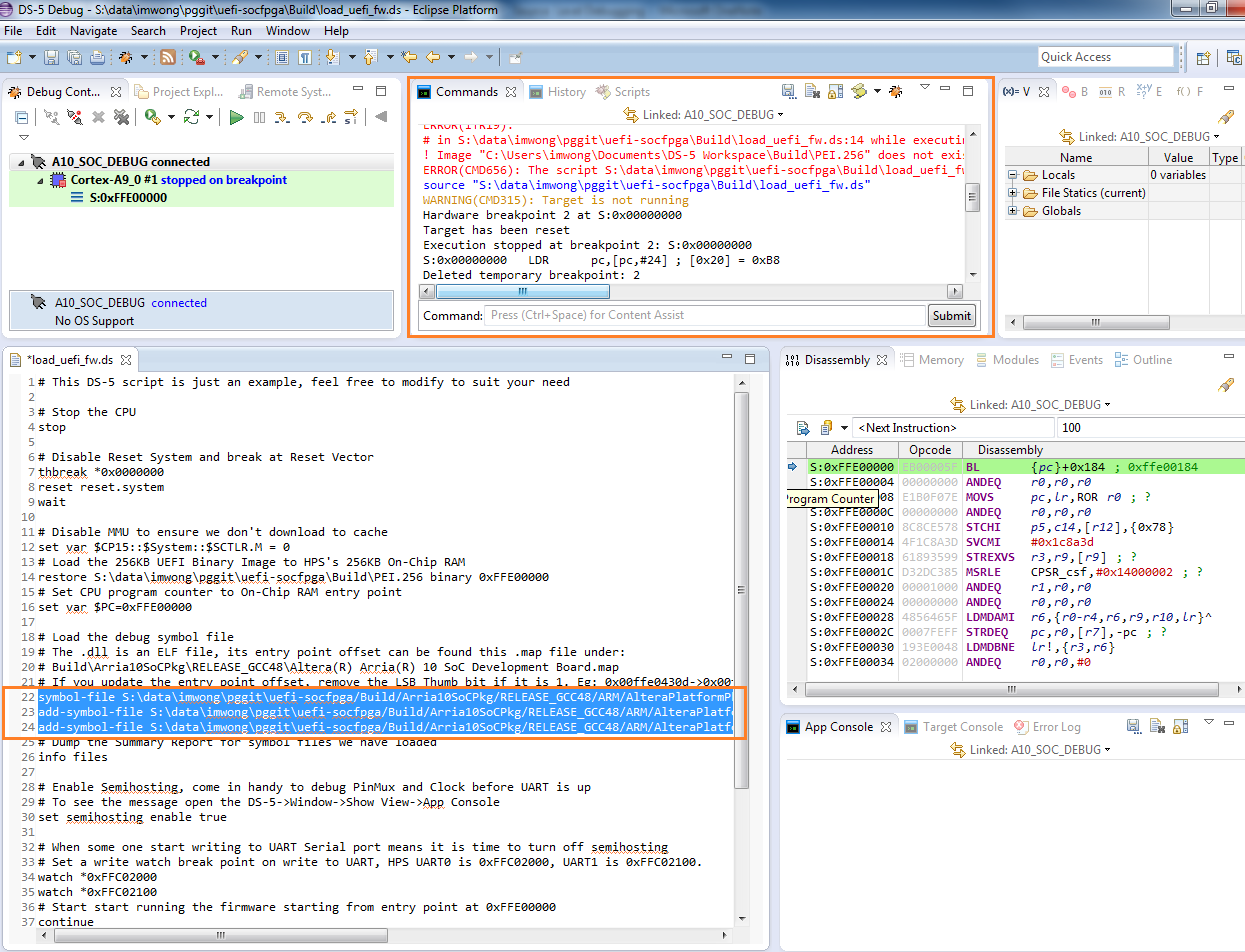This screenshot has width=1245, height=952.
Task: Click the Connect to target icon
Action: click(x=52, y=117)
